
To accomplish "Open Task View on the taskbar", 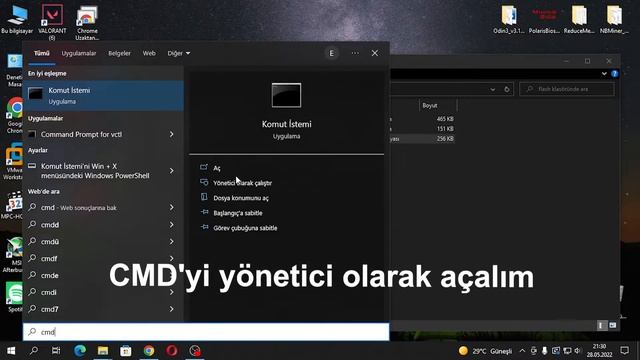I will 56,351.
